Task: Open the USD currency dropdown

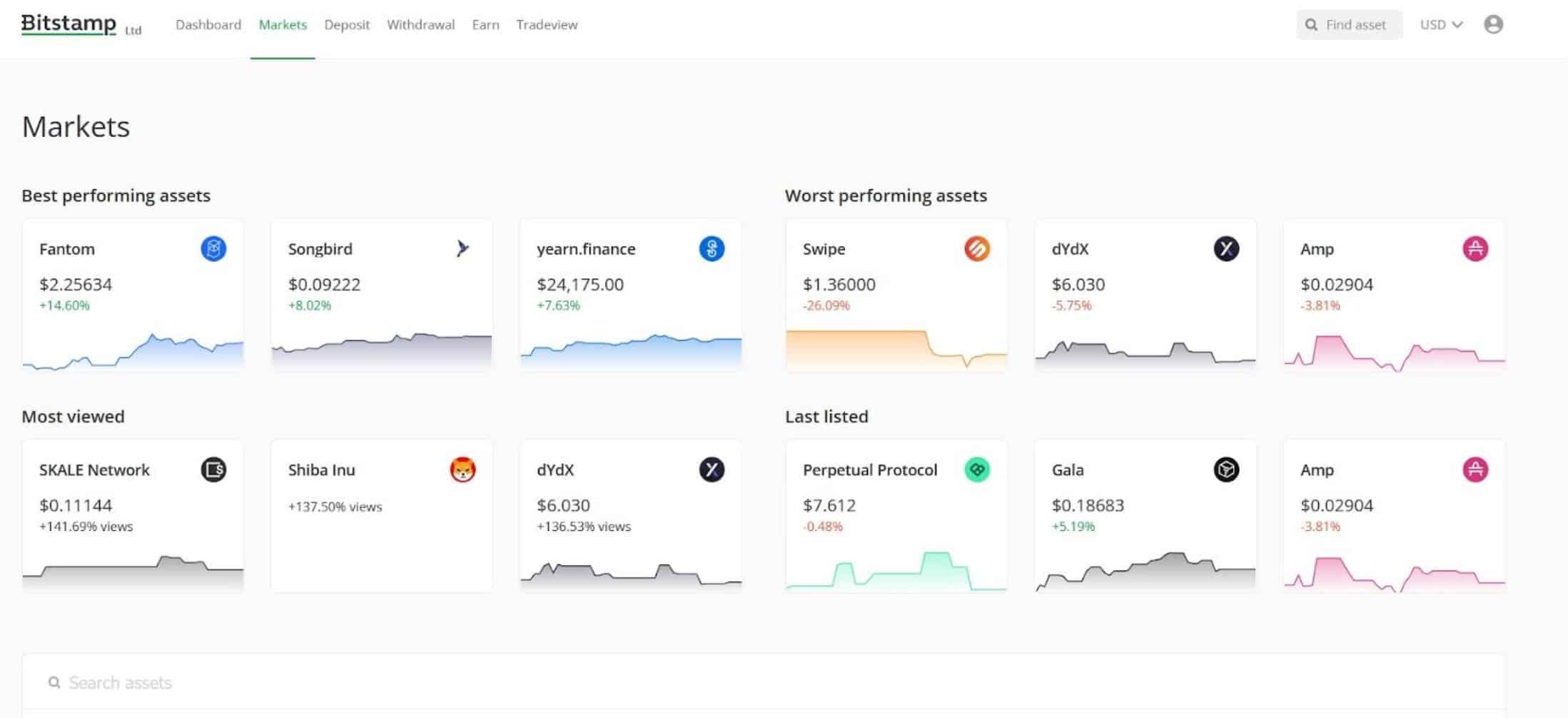Action: (1441, 25)
